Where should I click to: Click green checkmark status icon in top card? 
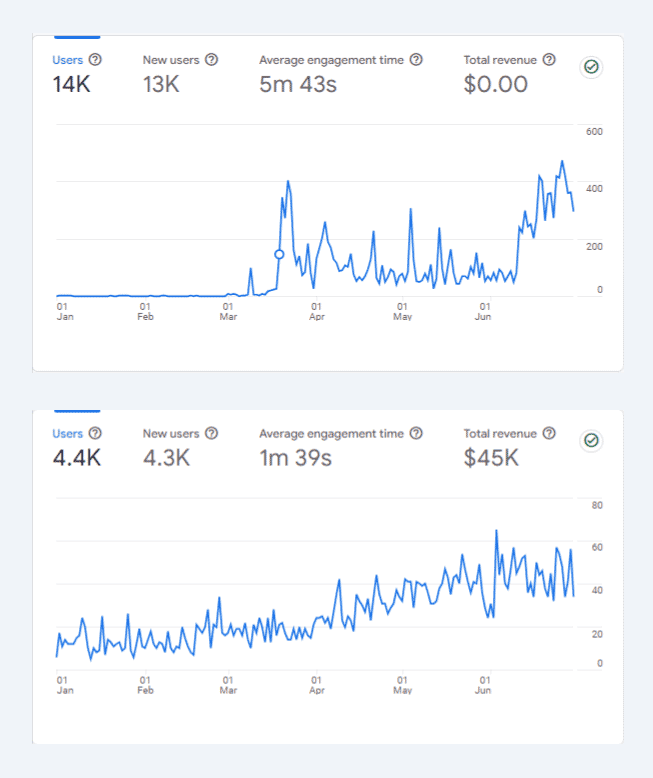point(591,67)
